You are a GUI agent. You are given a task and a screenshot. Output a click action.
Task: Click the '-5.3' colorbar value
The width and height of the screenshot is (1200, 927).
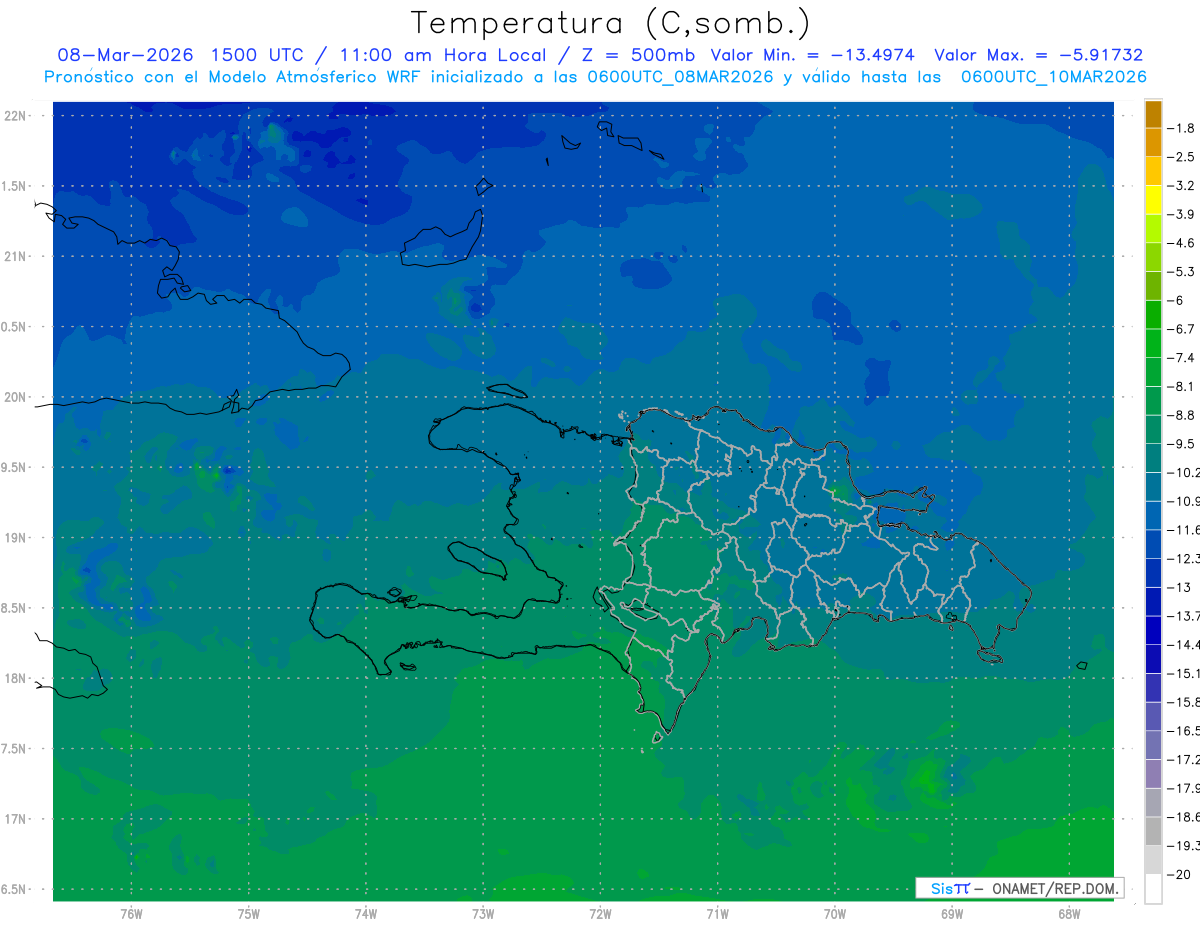pyautogui.click(x=1182, y=271)
